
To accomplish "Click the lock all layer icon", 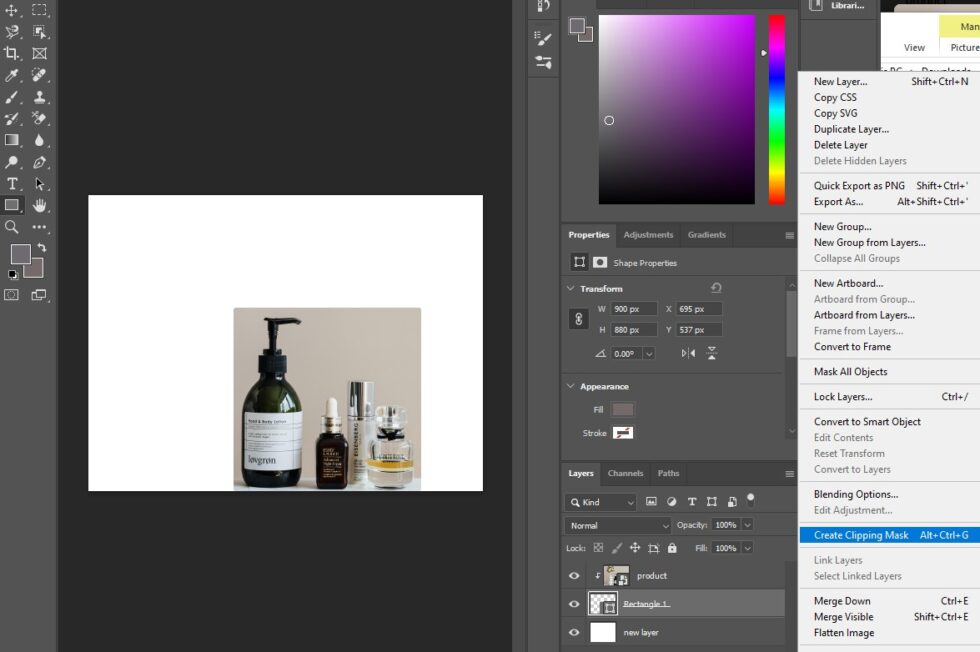I will [x=672, y=548].
